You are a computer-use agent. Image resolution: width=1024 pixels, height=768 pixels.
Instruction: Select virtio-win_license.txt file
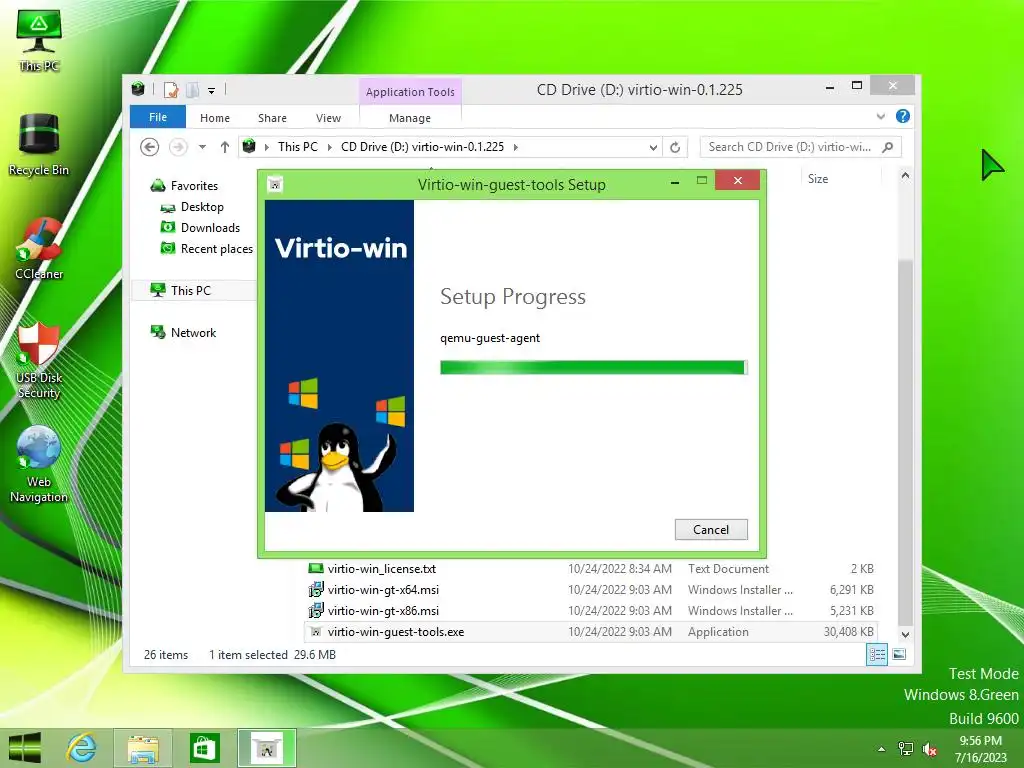591,569
